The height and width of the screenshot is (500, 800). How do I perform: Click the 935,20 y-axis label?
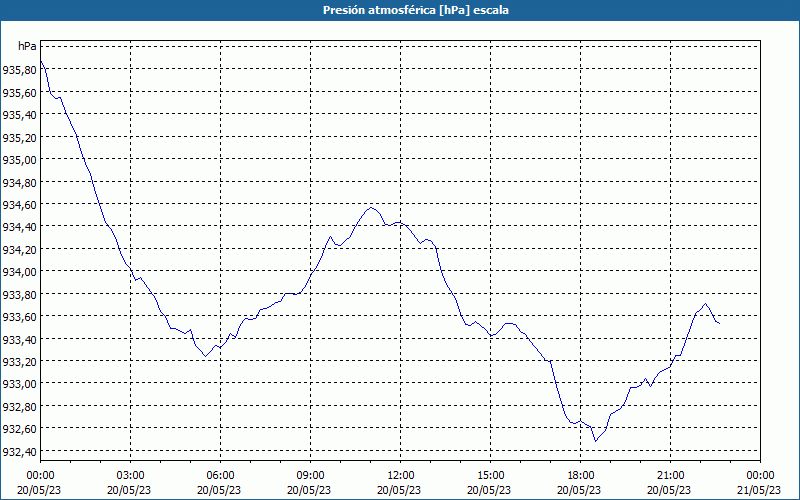(19, 137)
